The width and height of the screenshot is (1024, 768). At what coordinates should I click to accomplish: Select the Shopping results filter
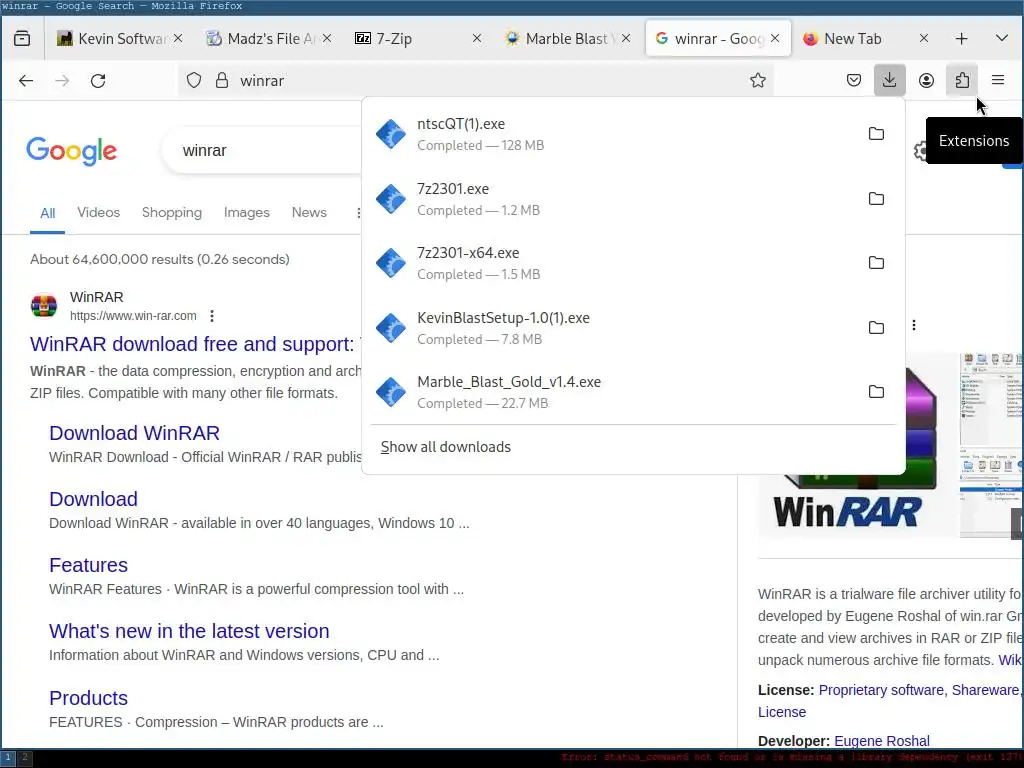172,212
